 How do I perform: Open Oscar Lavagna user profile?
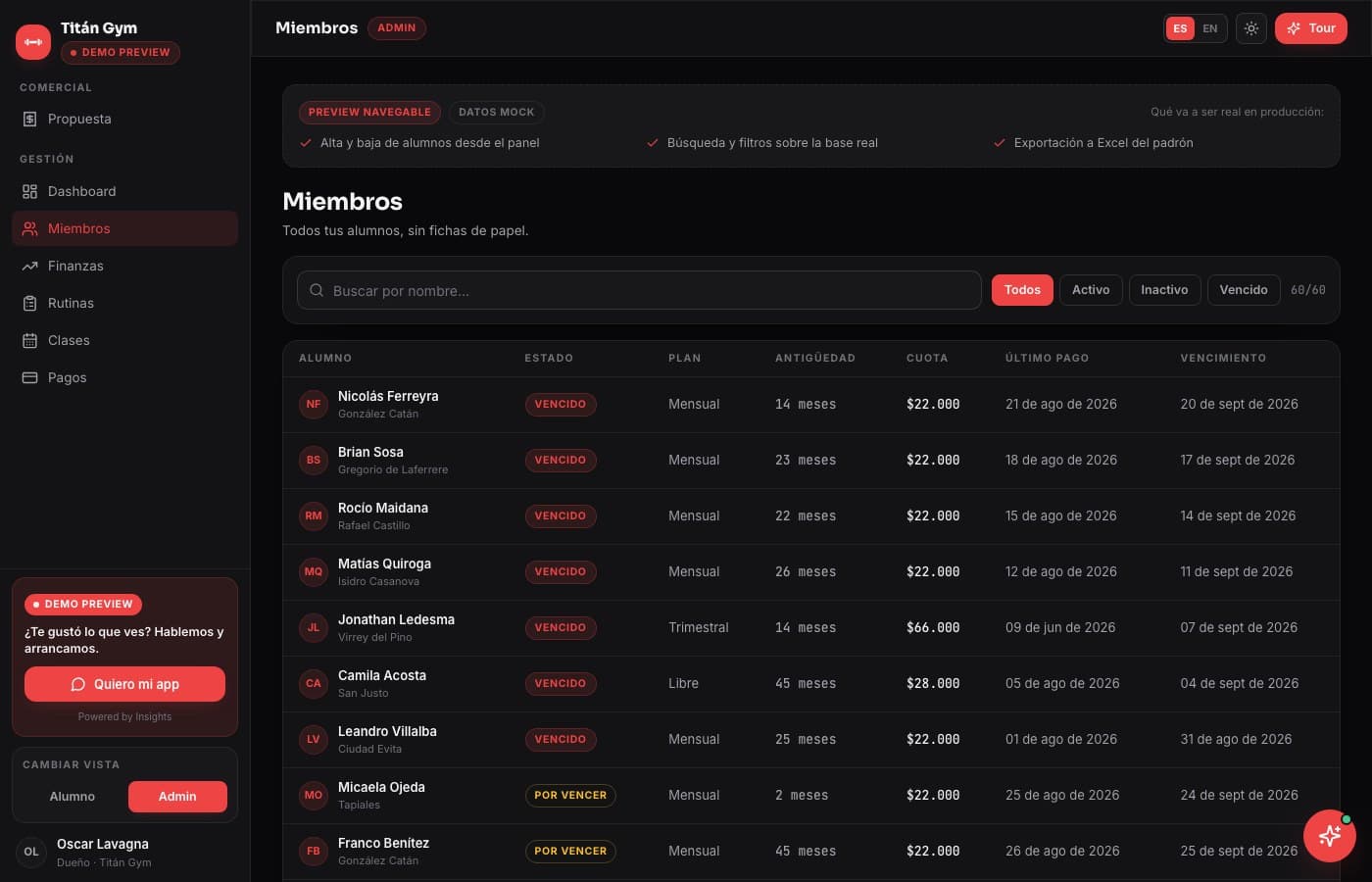click(124, 853)
